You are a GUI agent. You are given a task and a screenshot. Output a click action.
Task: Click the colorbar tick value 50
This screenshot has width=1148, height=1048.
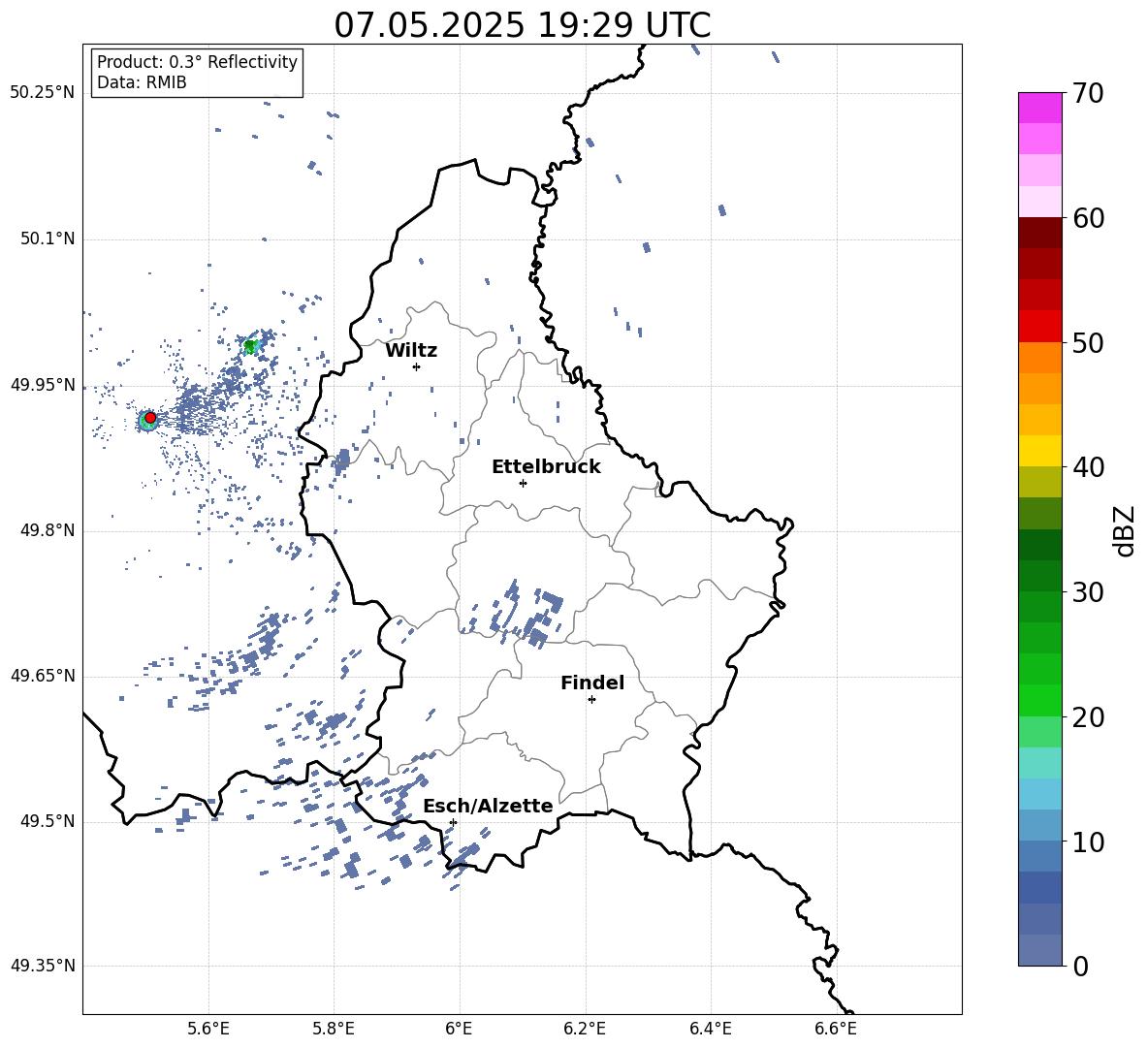point(1088,342)
